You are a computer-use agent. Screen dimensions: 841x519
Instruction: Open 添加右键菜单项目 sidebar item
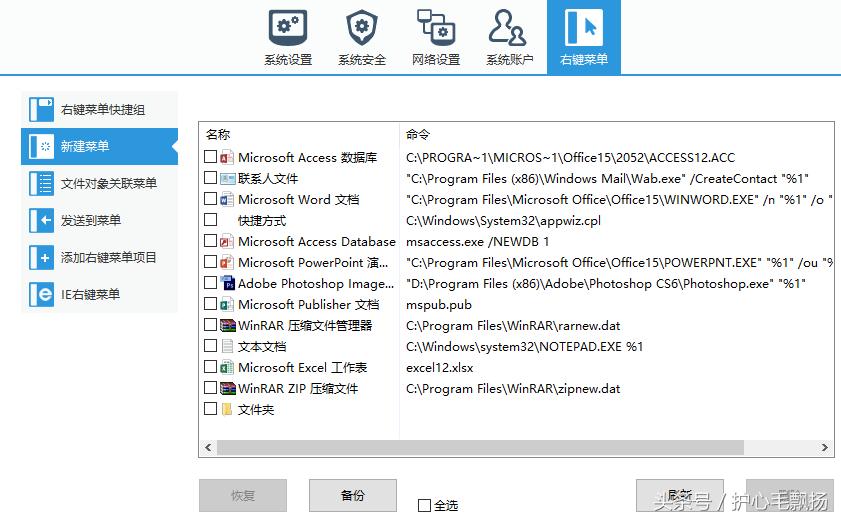(x=99, y=257)
